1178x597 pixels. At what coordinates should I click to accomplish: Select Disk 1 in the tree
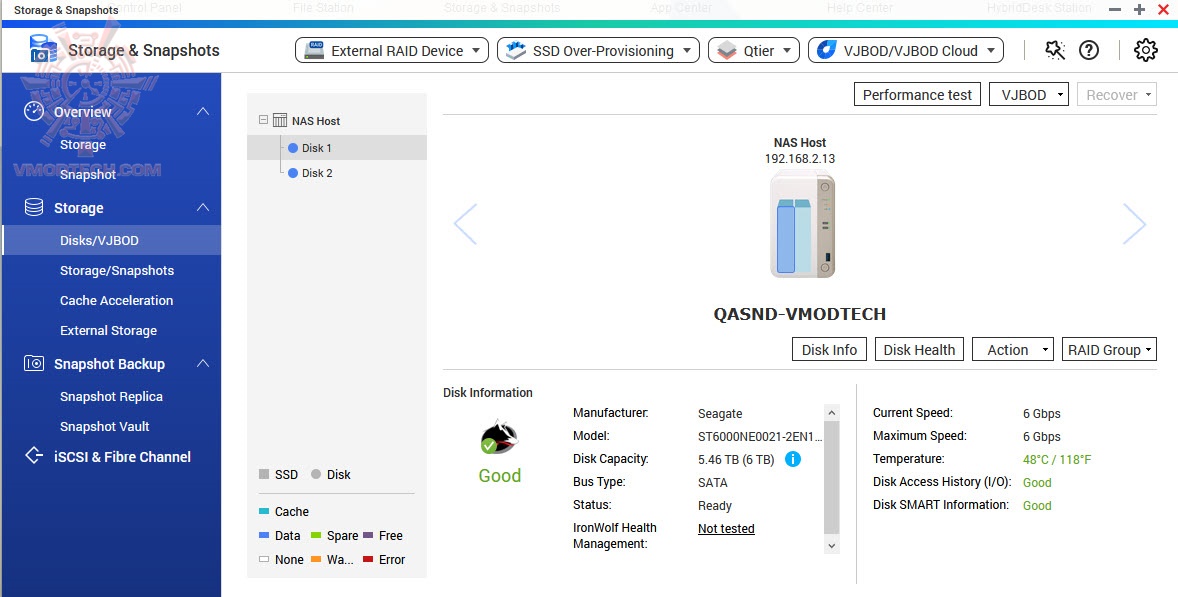pos(337,148)
